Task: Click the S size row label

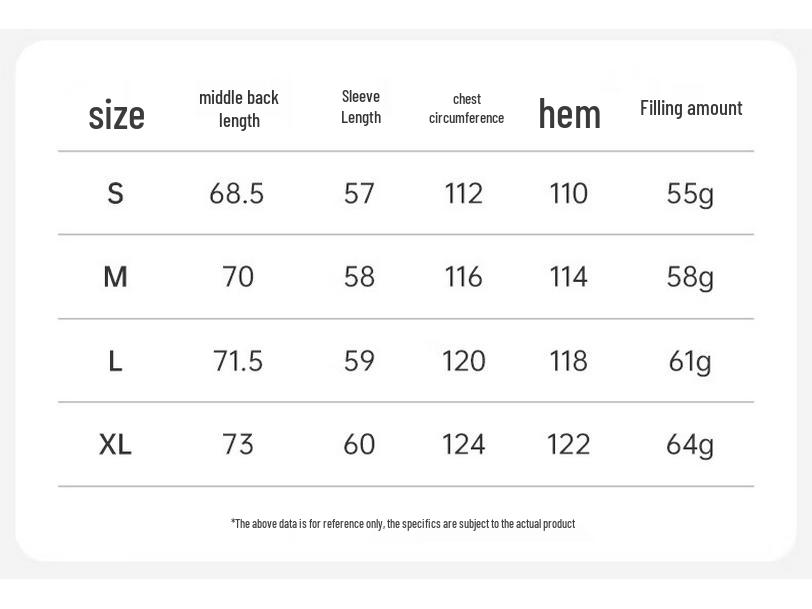Action: 115,193
